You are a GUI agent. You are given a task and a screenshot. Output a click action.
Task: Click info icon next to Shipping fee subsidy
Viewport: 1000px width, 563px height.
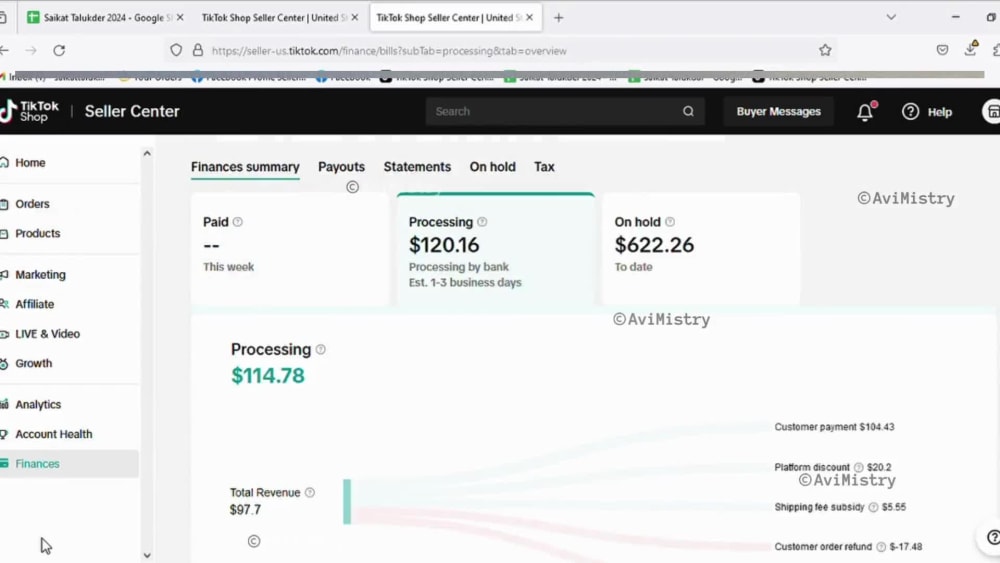click(x=873, y=507)
